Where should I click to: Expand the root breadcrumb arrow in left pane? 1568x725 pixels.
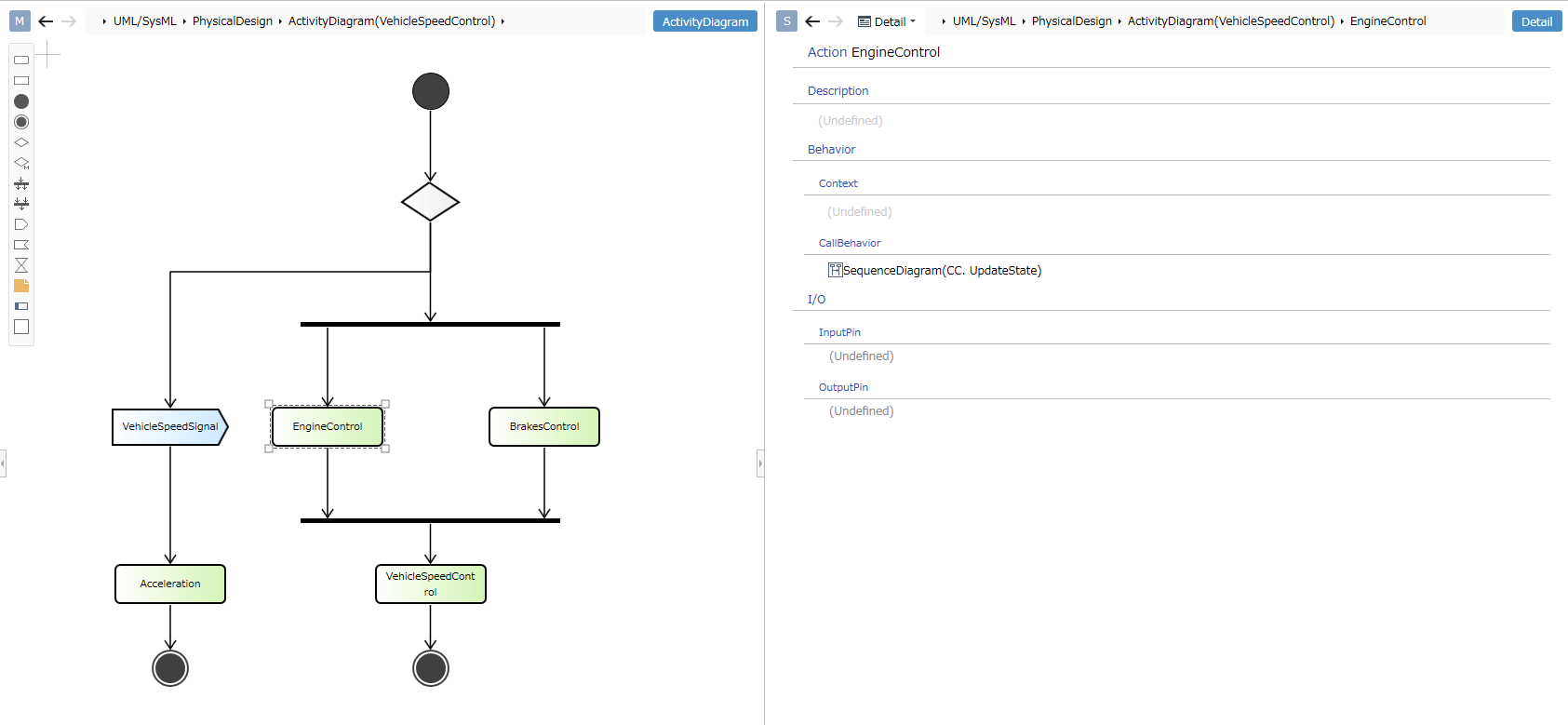[104, 21]
